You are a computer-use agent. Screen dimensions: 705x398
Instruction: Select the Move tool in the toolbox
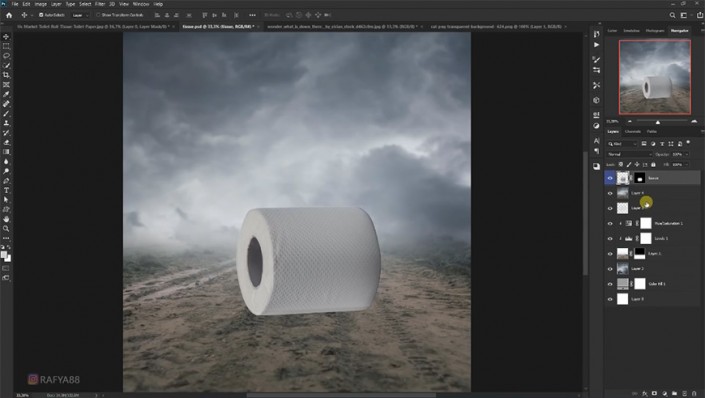[x=6, y=36]
